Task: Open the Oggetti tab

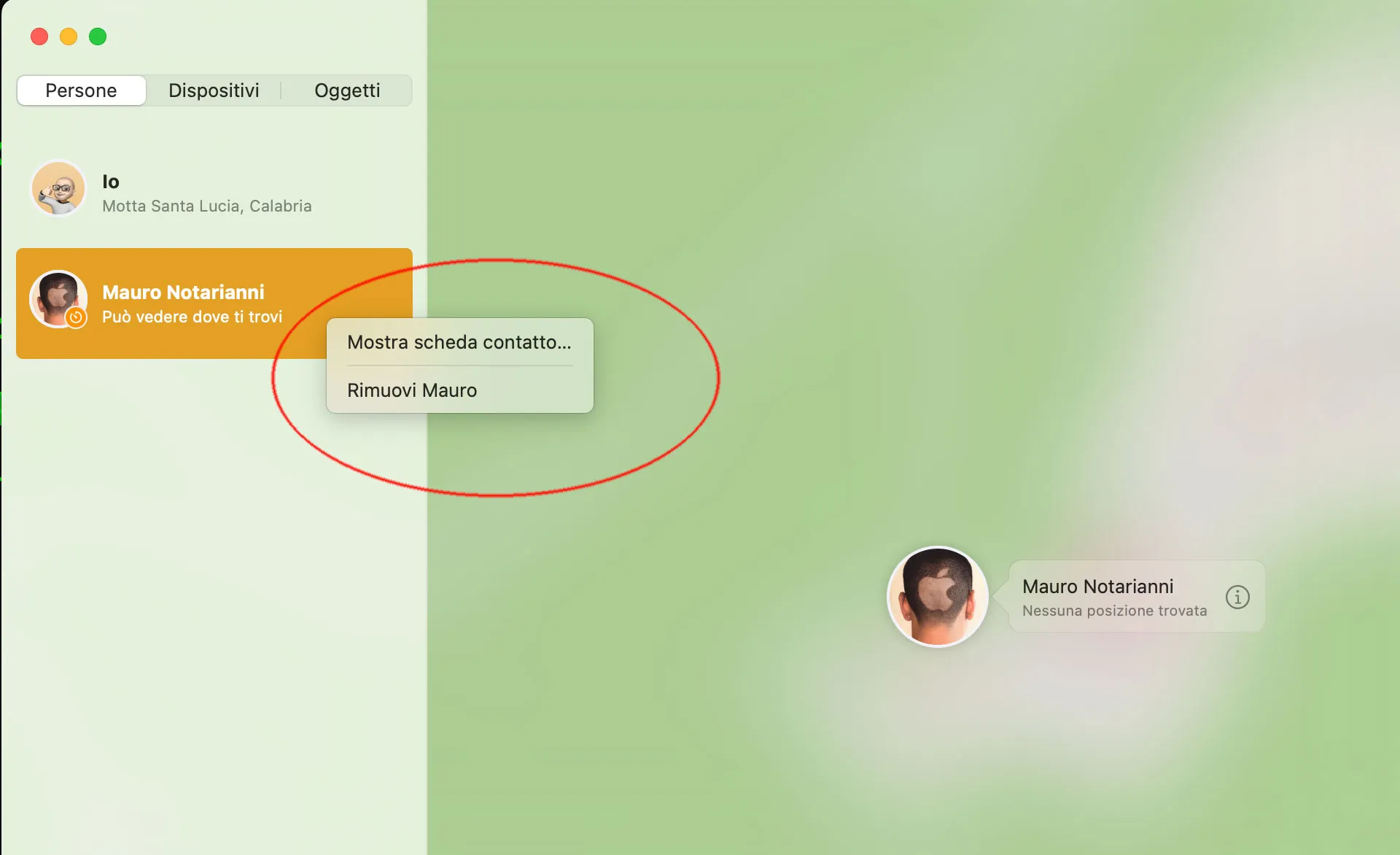Action: point(347,90)
